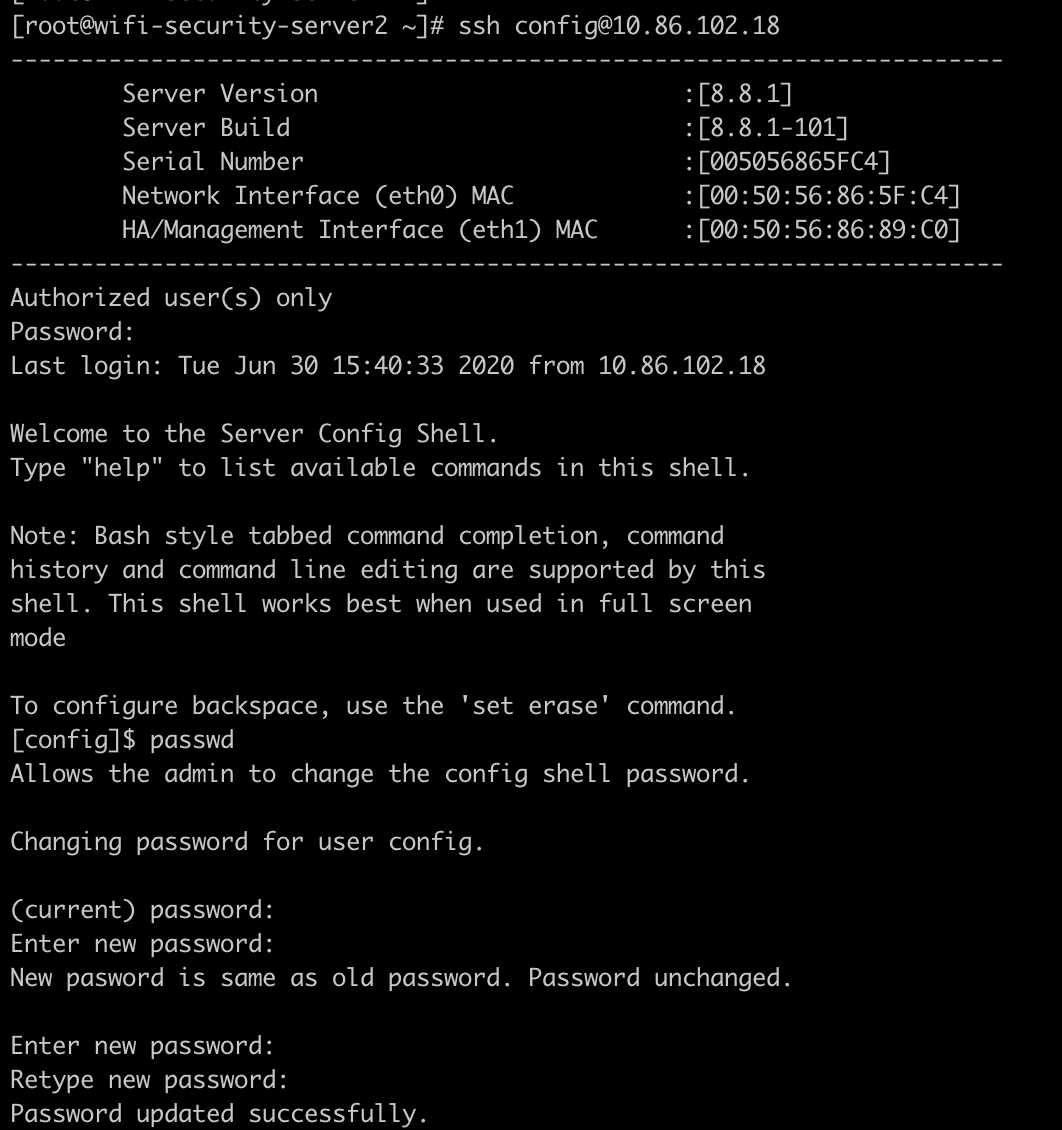Click the first 'Password:' prompt after banner
Viewport: 1062px width, 1130px height.
point(72,332)
